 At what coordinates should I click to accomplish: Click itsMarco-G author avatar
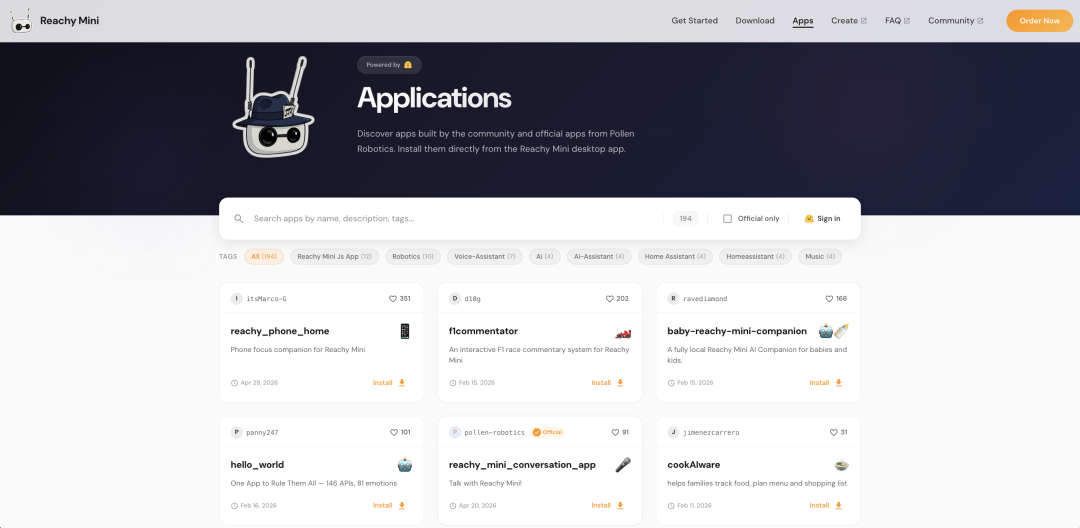236,299
